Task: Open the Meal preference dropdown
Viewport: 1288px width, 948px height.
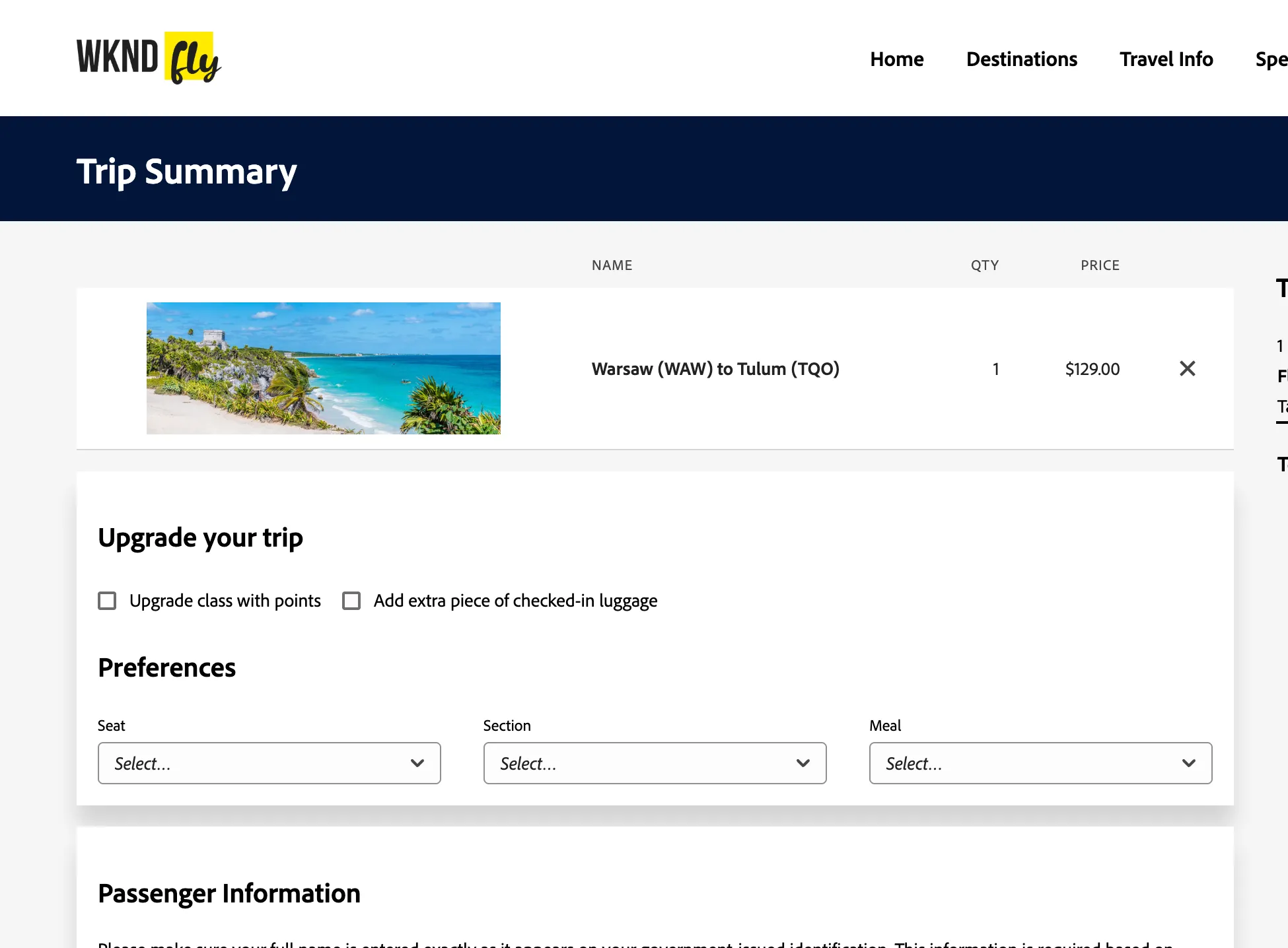Action: click(x=1041, y=763)
